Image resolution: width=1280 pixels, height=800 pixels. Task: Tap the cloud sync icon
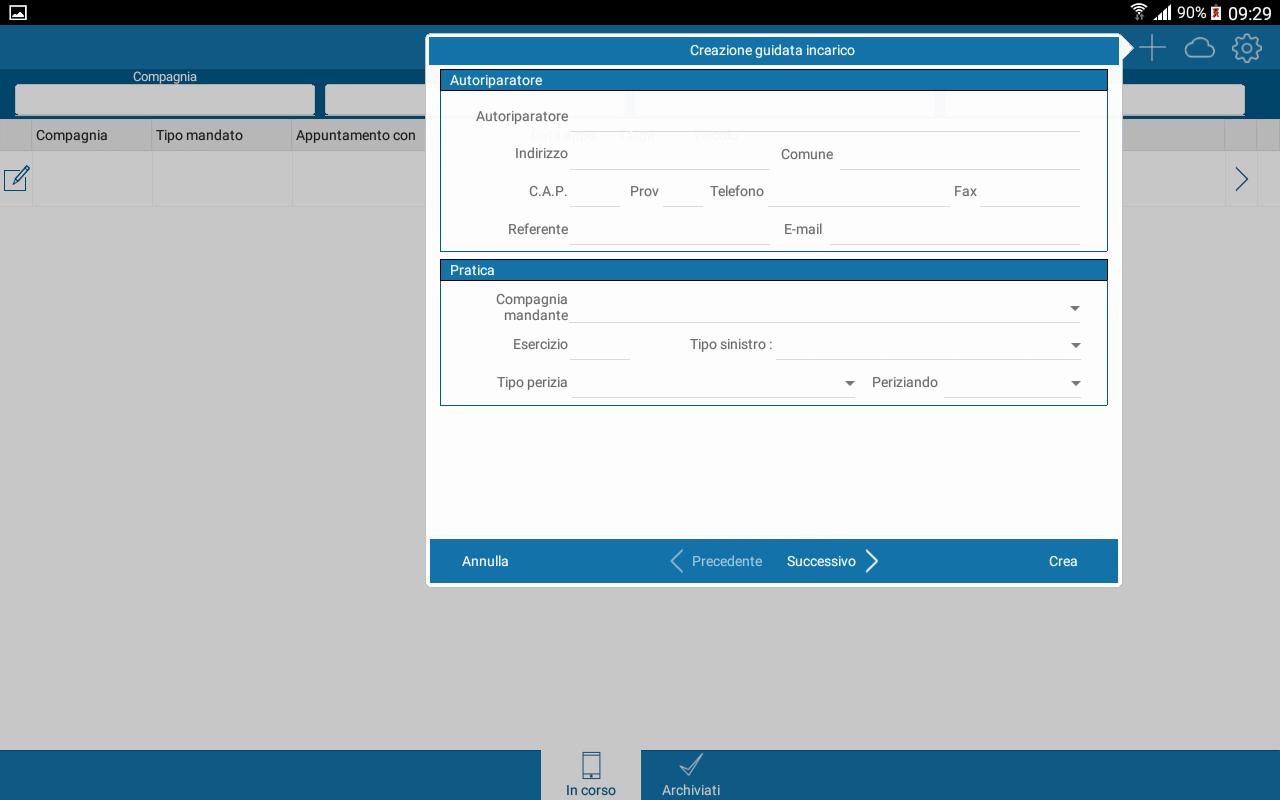(x=1199, y=48)
